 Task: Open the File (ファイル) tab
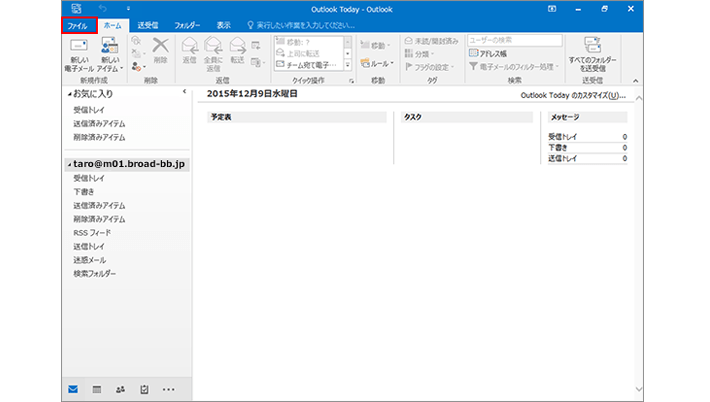tap(79, 24)
